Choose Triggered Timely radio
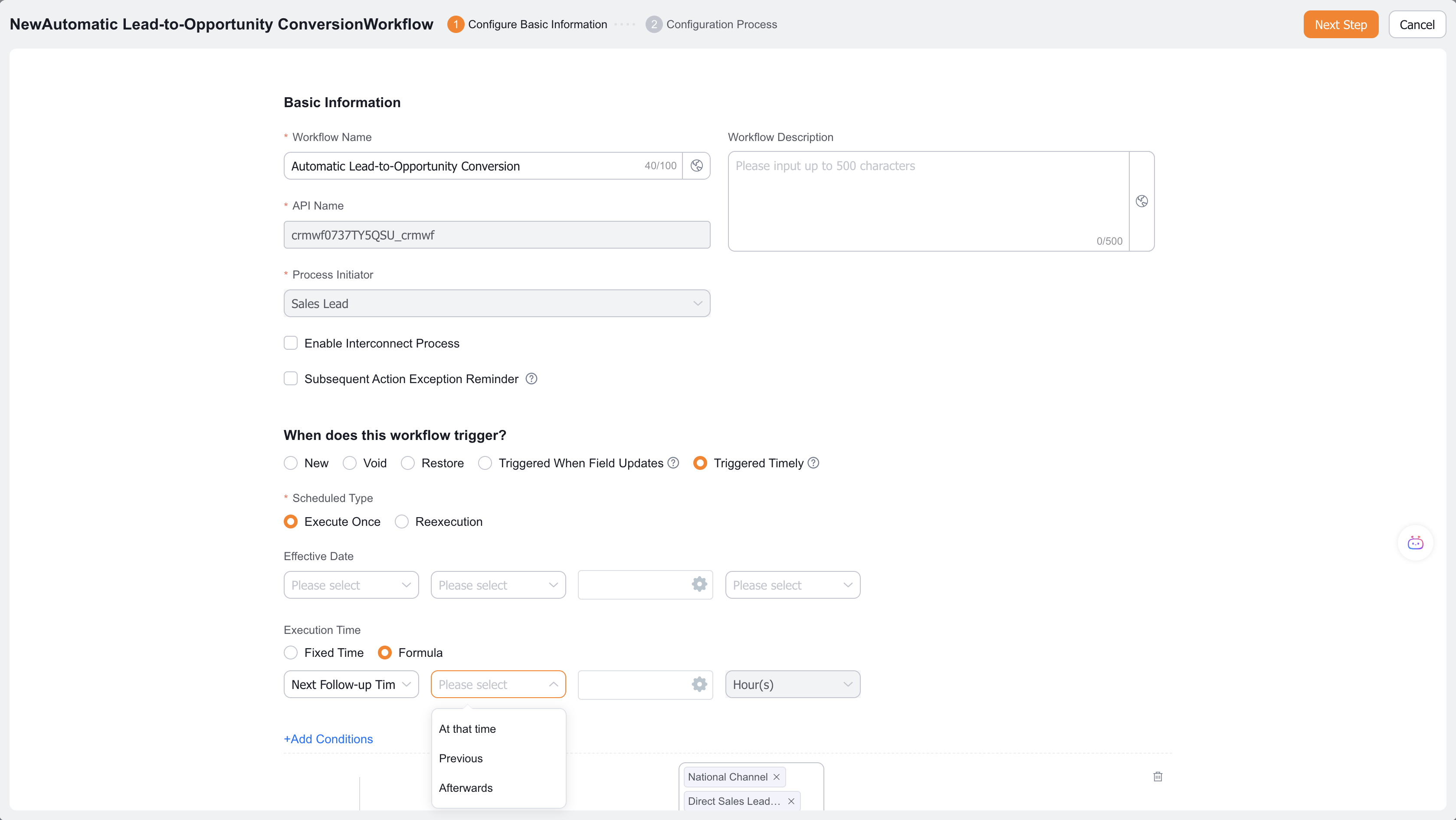The width and height of the screenshot is (1456, 820). [x=700, y=463]
